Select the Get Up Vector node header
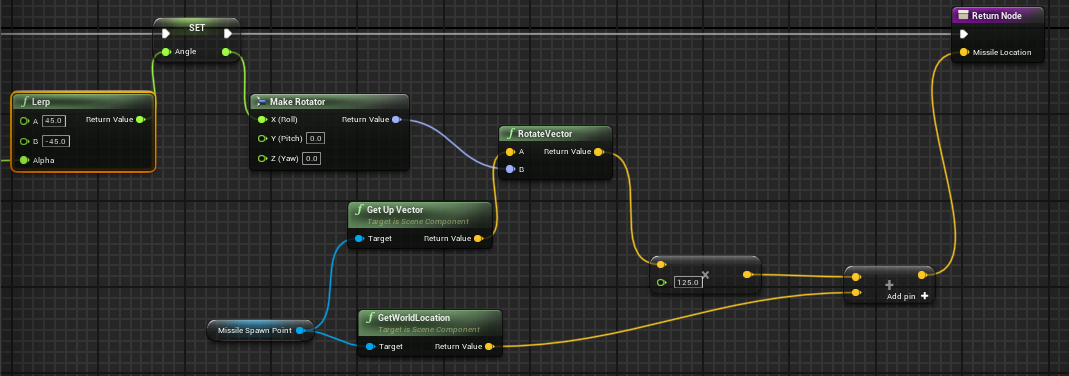Viewport: 1069px width, 376px height. click(x=420, y=215)
